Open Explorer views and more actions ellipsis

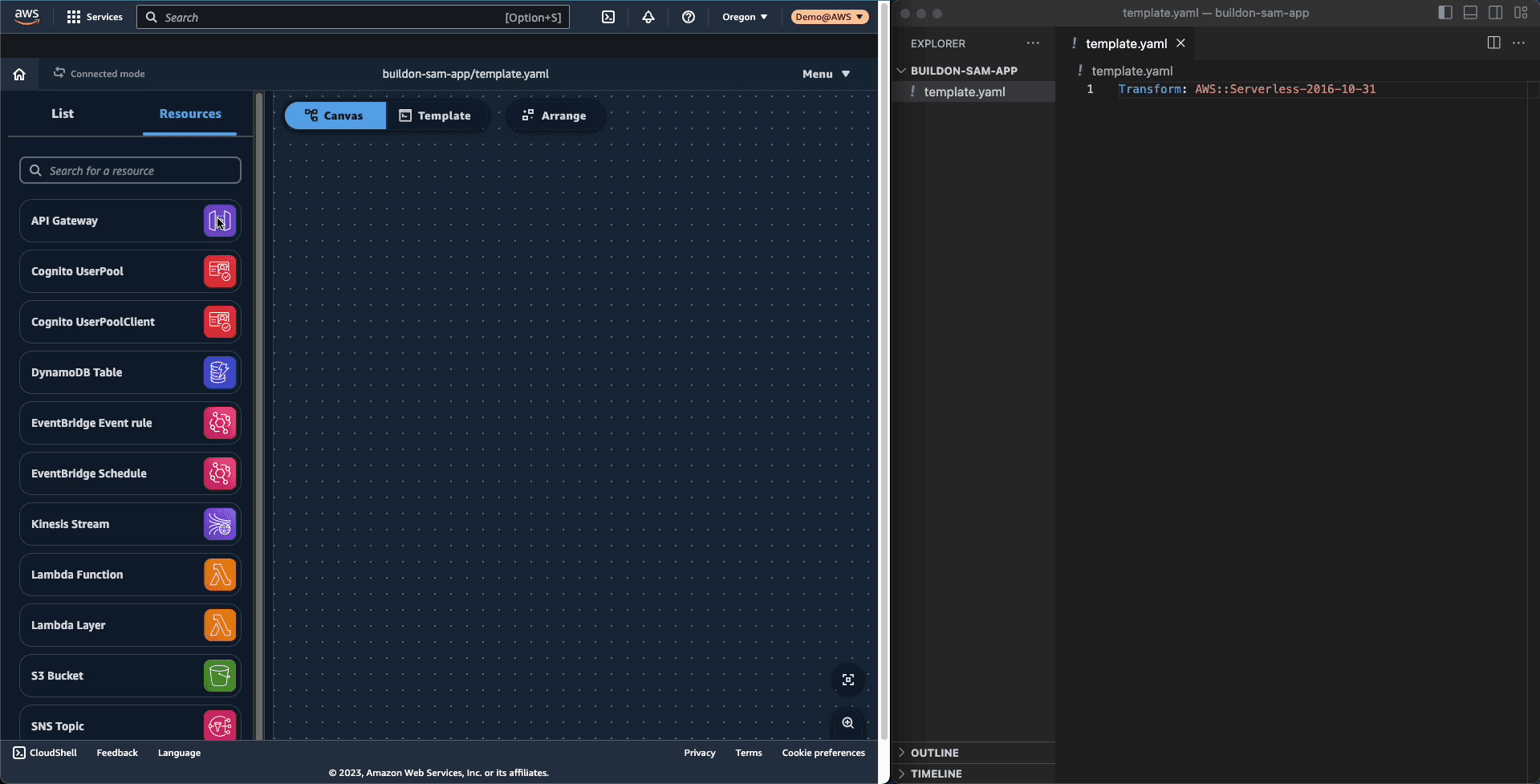(1033, 43)
